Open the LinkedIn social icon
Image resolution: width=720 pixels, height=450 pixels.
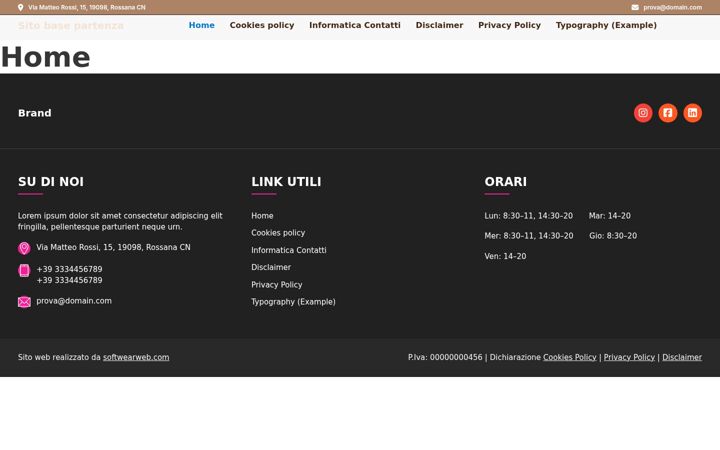pos(692,113)
